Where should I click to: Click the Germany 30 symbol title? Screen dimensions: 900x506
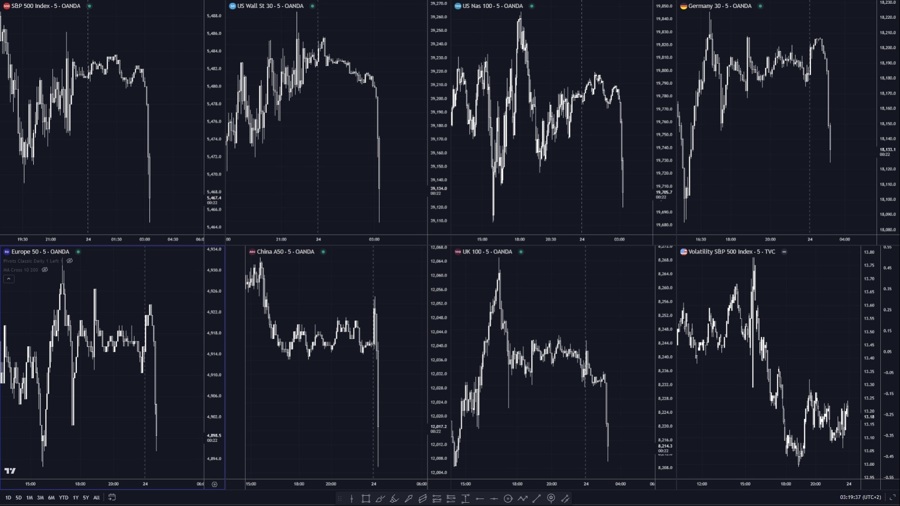pos(720,6)
